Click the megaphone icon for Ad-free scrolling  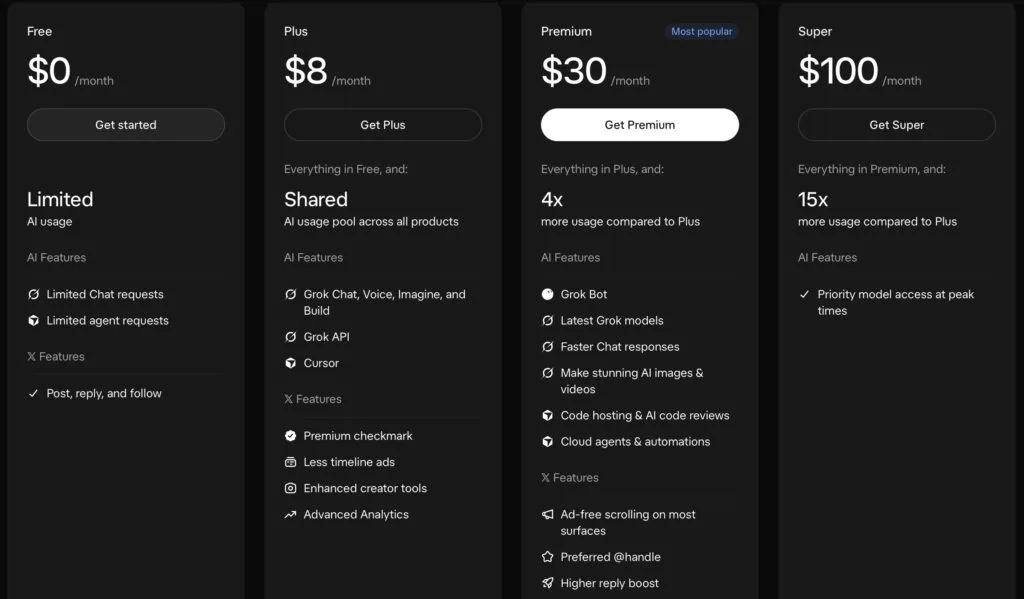(x=547, y=515)
